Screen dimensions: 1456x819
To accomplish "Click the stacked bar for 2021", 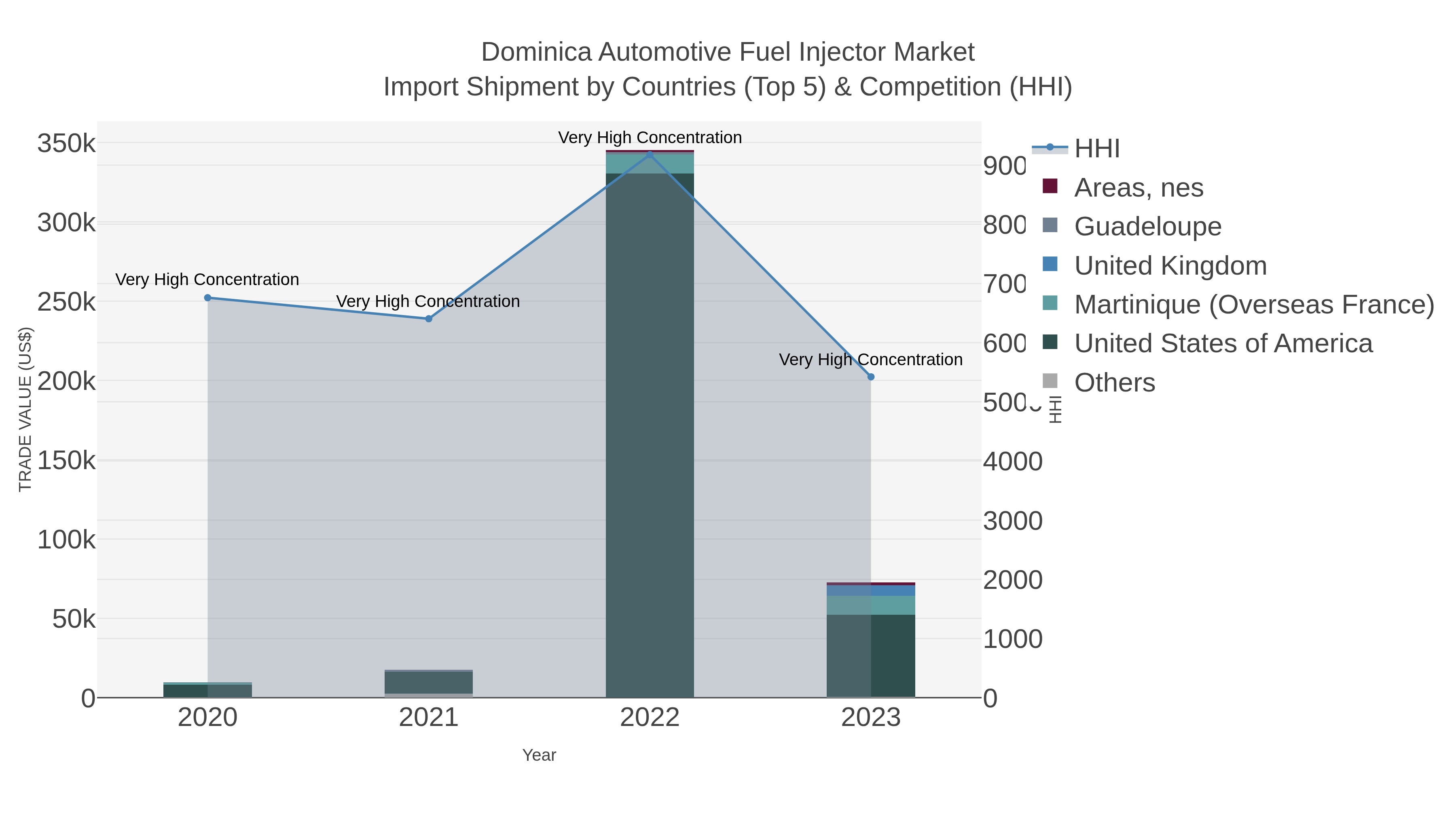I will tap(428, 684).
